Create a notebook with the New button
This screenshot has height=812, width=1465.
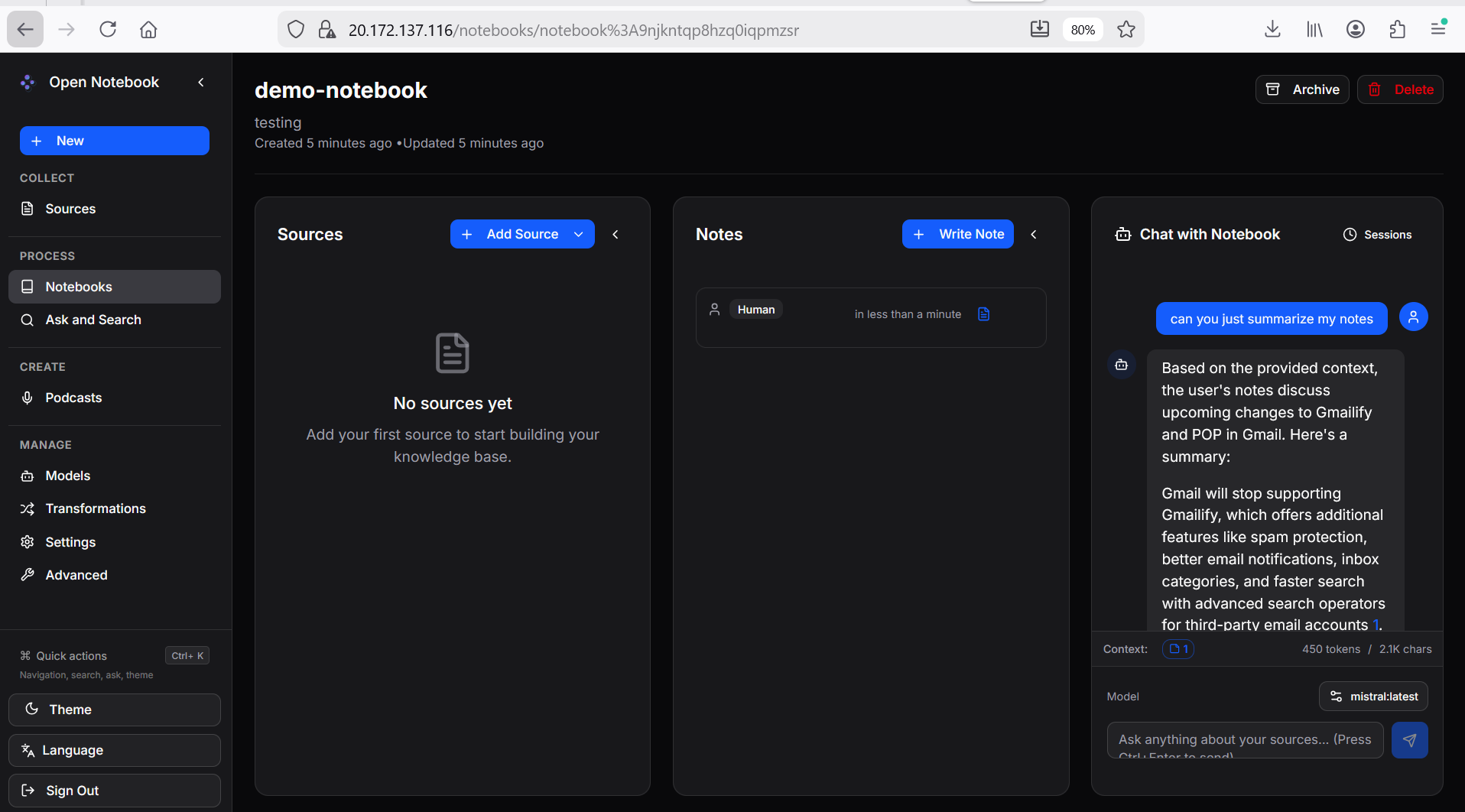(113, 141)
